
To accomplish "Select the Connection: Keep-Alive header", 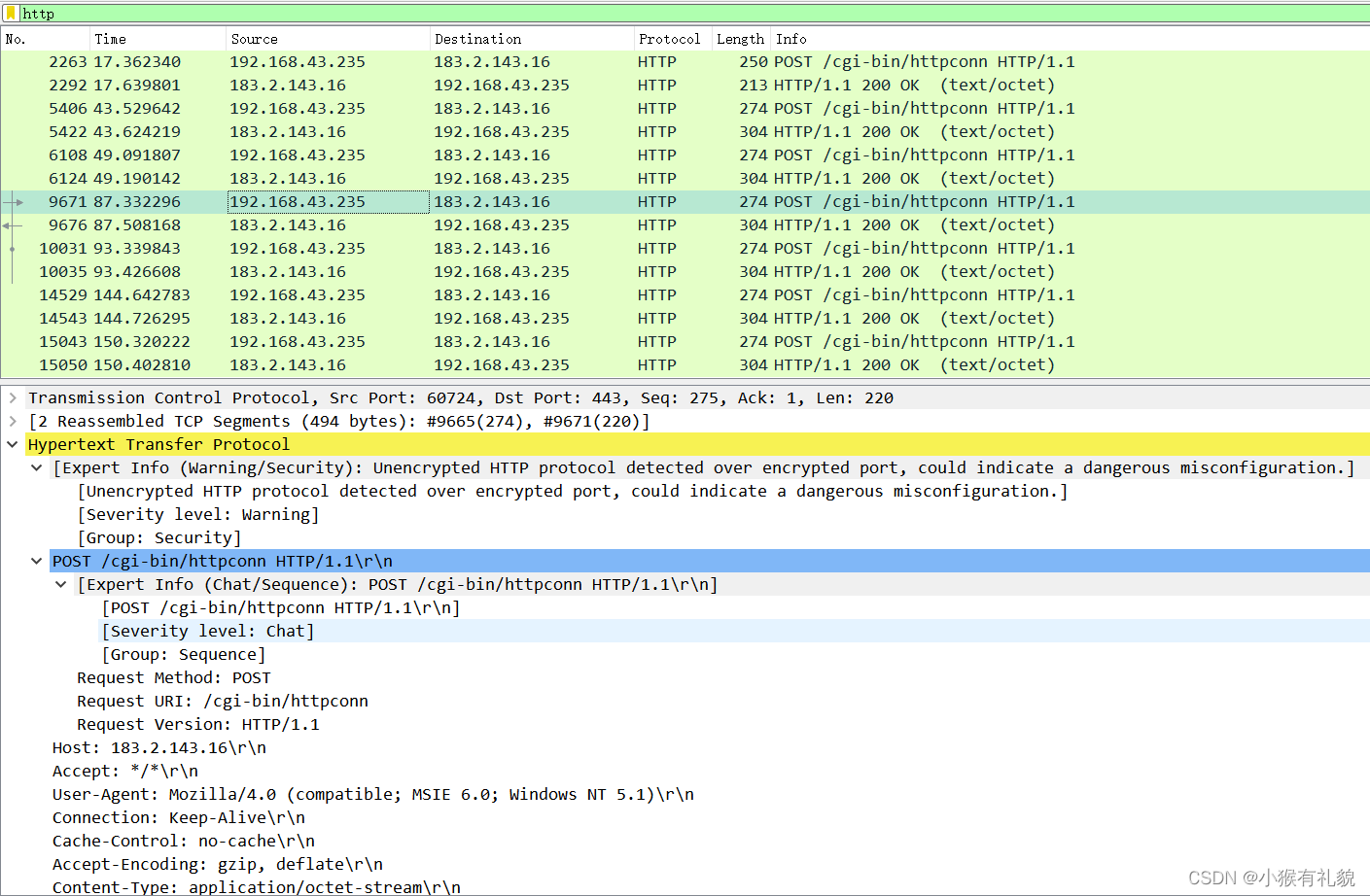I will [x=179, y=817].
